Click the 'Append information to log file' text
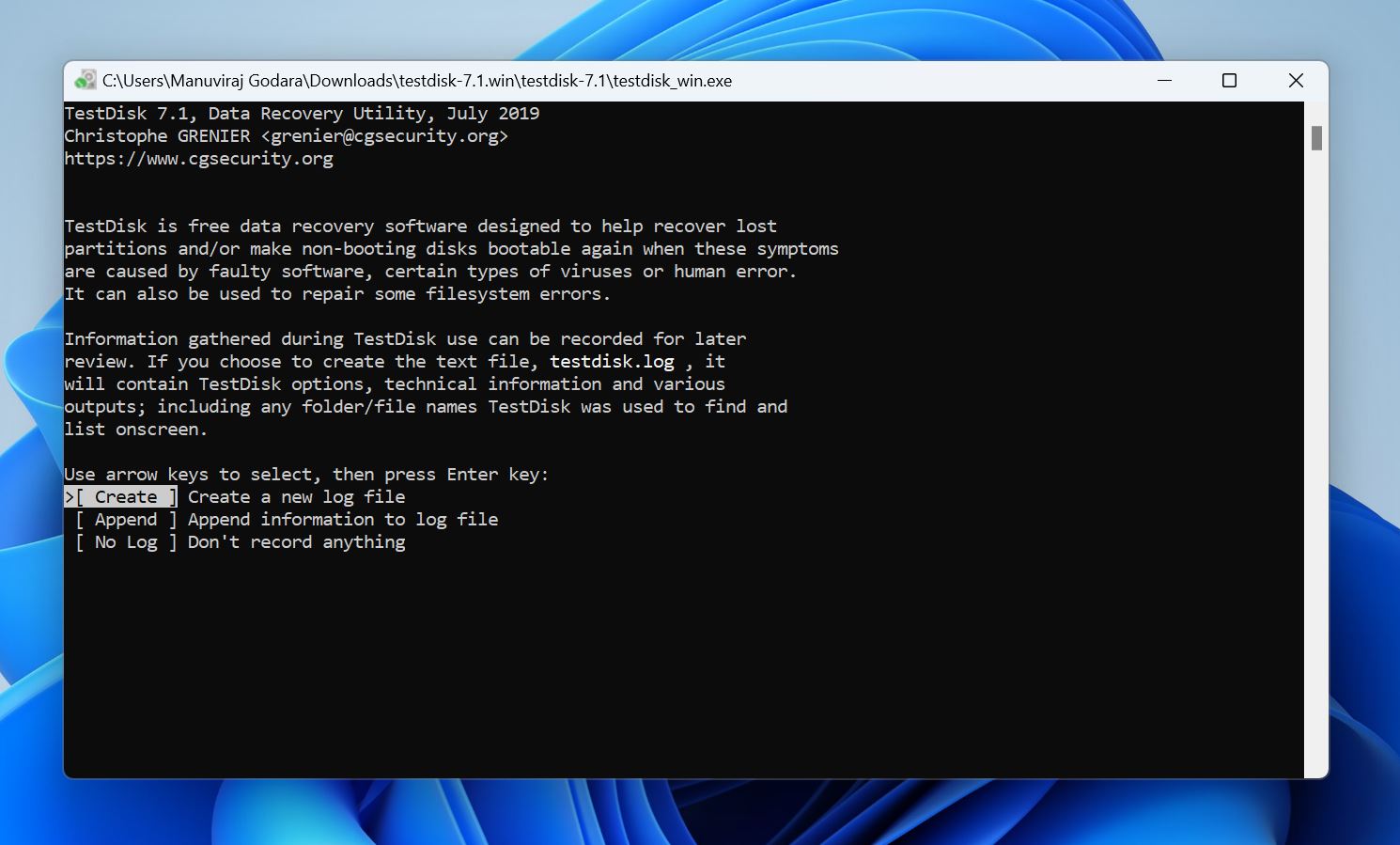This screenshot has height=845, width=1400. pyautogui.click(x=343, y=519)
